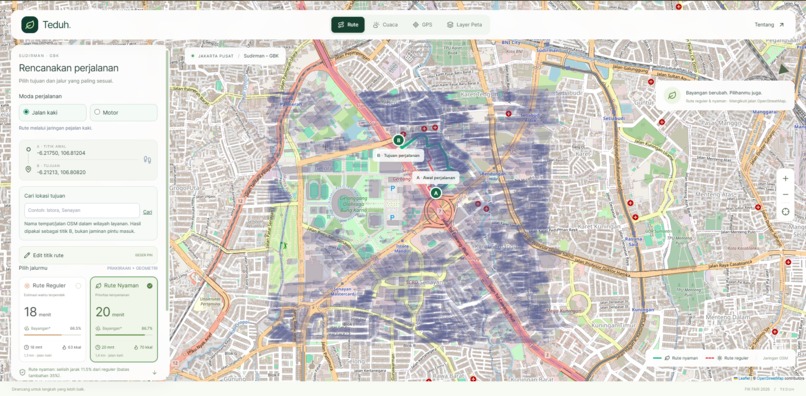806x396 pixels.
Task: Click the Pilih jalurmu heading
Action: pyautogui.click(x=33, y=268)
